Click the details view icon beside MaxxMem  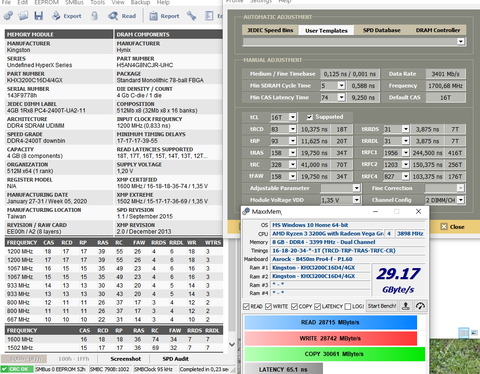click(464, 332)
